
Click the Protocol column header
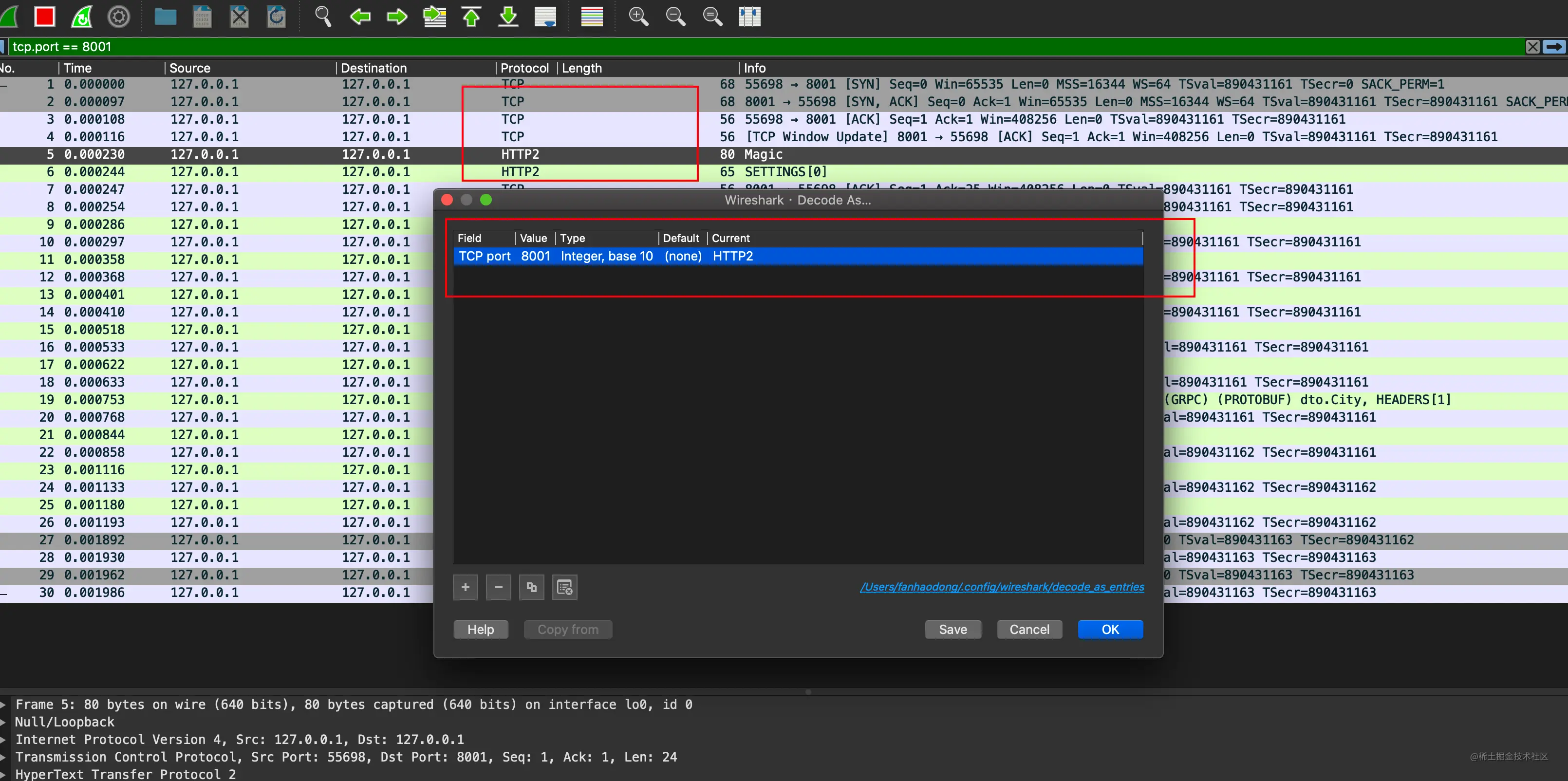[526, 68]
